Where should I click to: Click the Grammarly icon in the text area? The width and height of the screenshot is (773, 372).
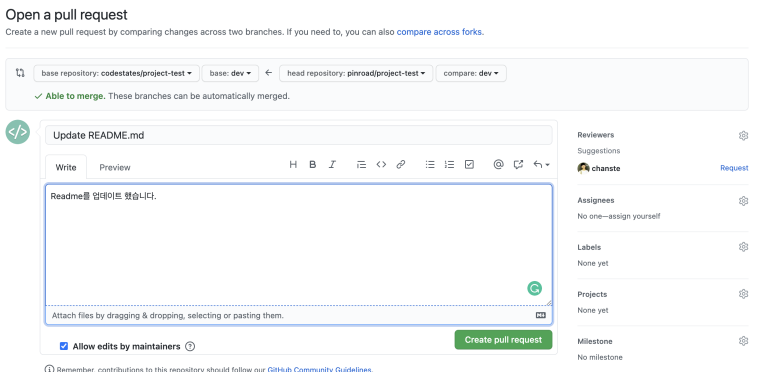534,288
